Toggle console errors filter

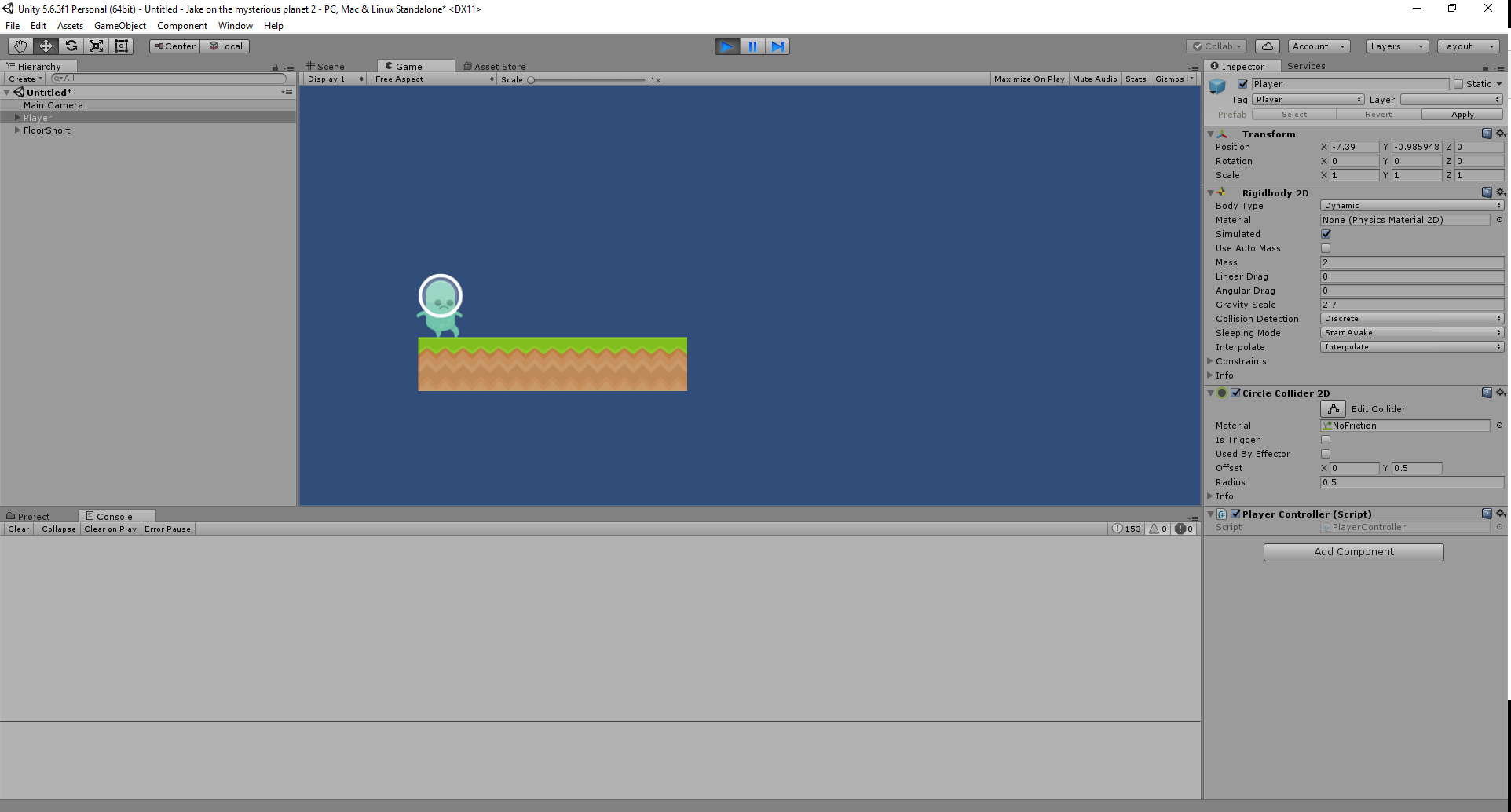point(1184,529)
